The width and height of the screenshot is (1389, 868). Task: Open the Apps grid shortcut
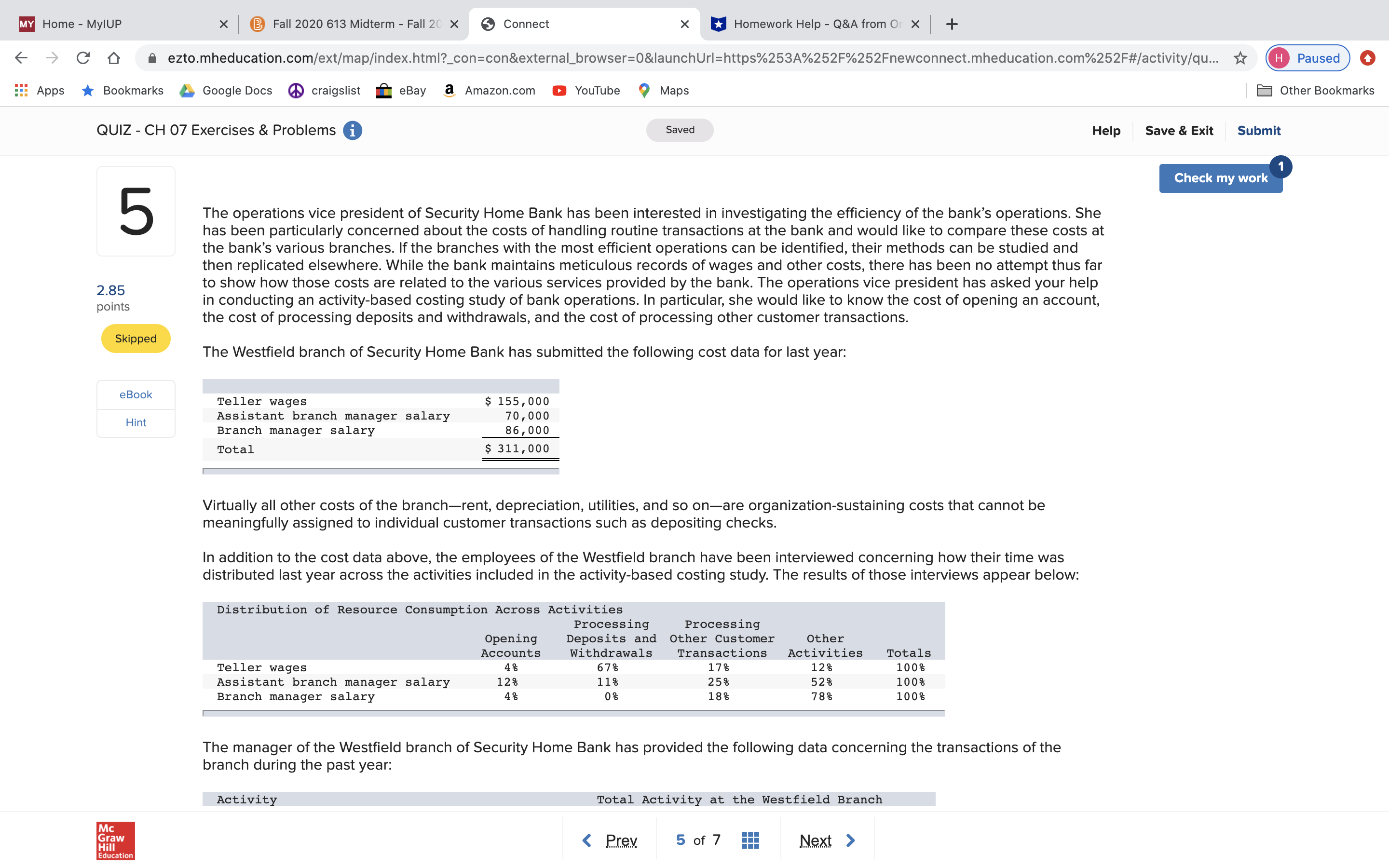click(x=39, y=90)
